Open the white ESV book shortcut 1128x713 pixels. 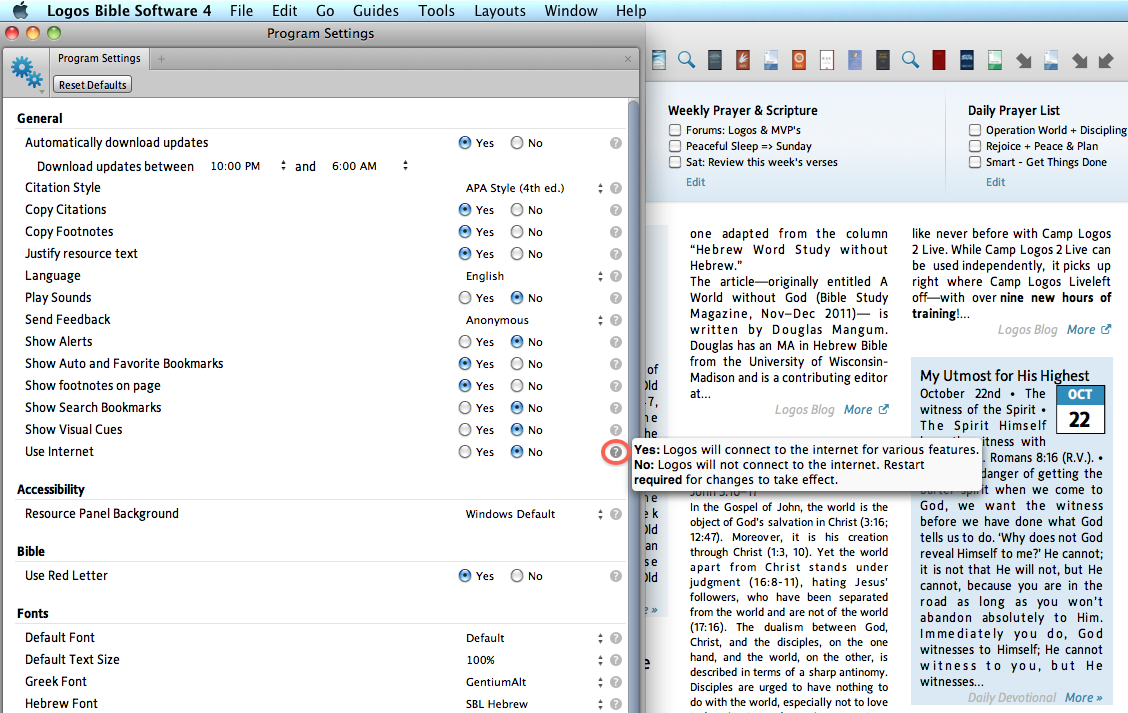827,60
